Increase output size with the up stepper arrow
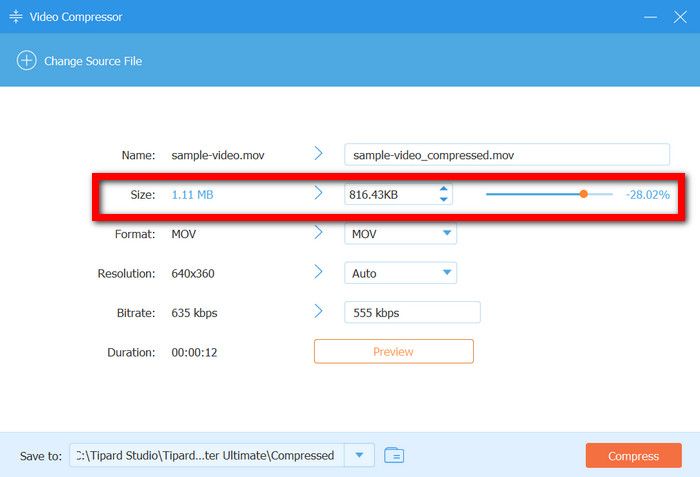This screenshot has width=700, height=477. 443,188
